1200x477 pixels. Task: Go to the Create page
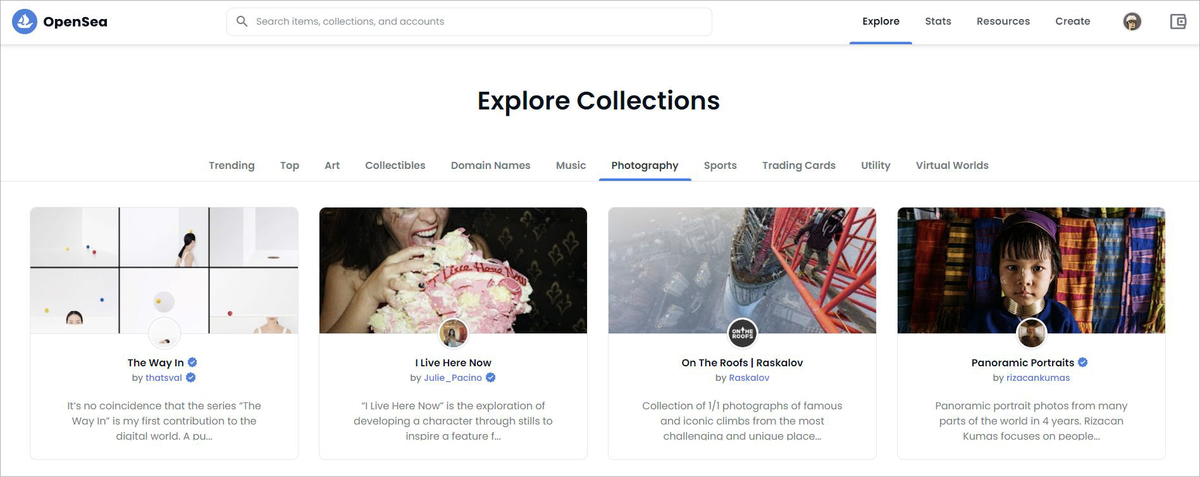1072,21
